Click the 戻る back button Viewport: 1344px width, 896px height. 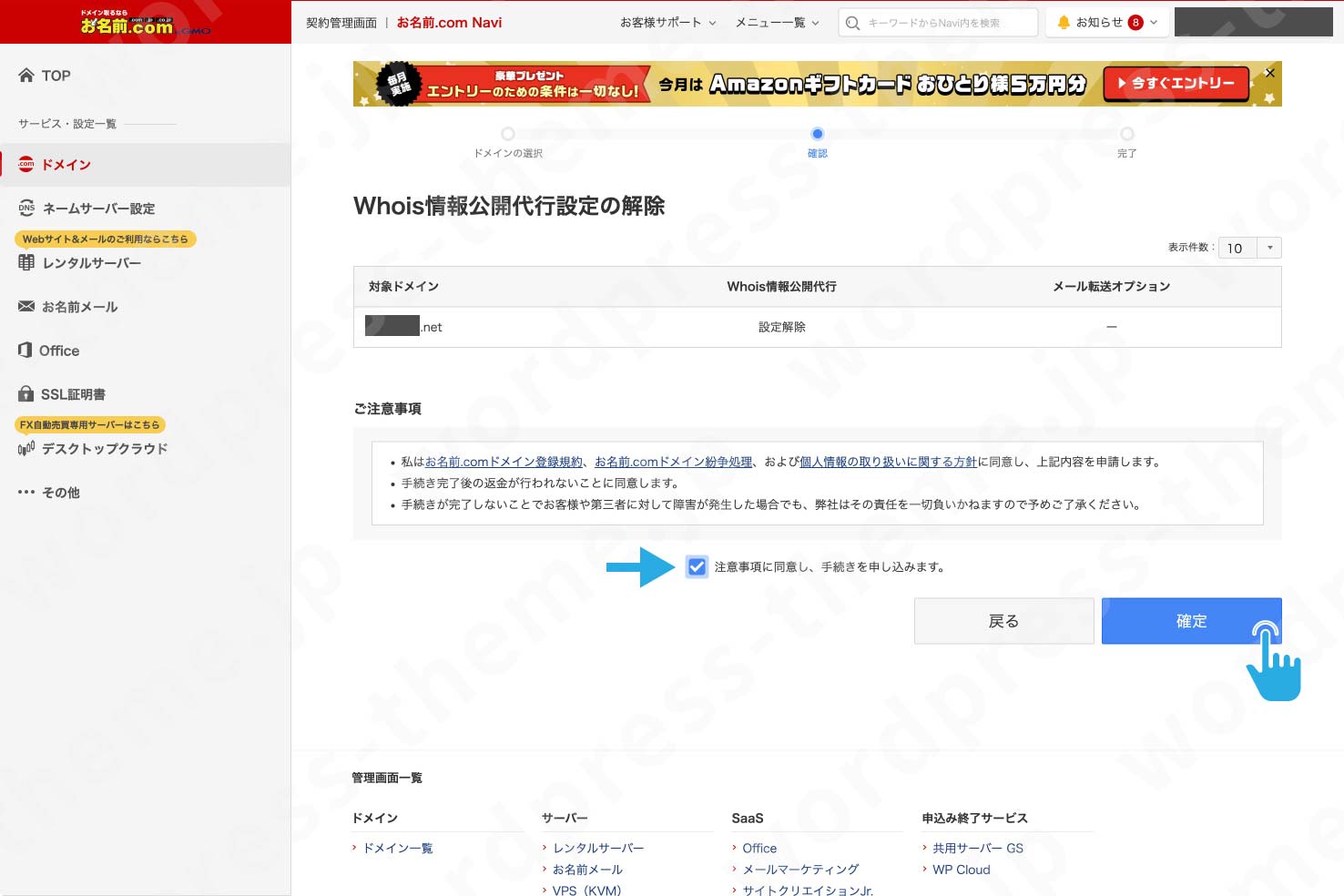[x=1003, y=621]
